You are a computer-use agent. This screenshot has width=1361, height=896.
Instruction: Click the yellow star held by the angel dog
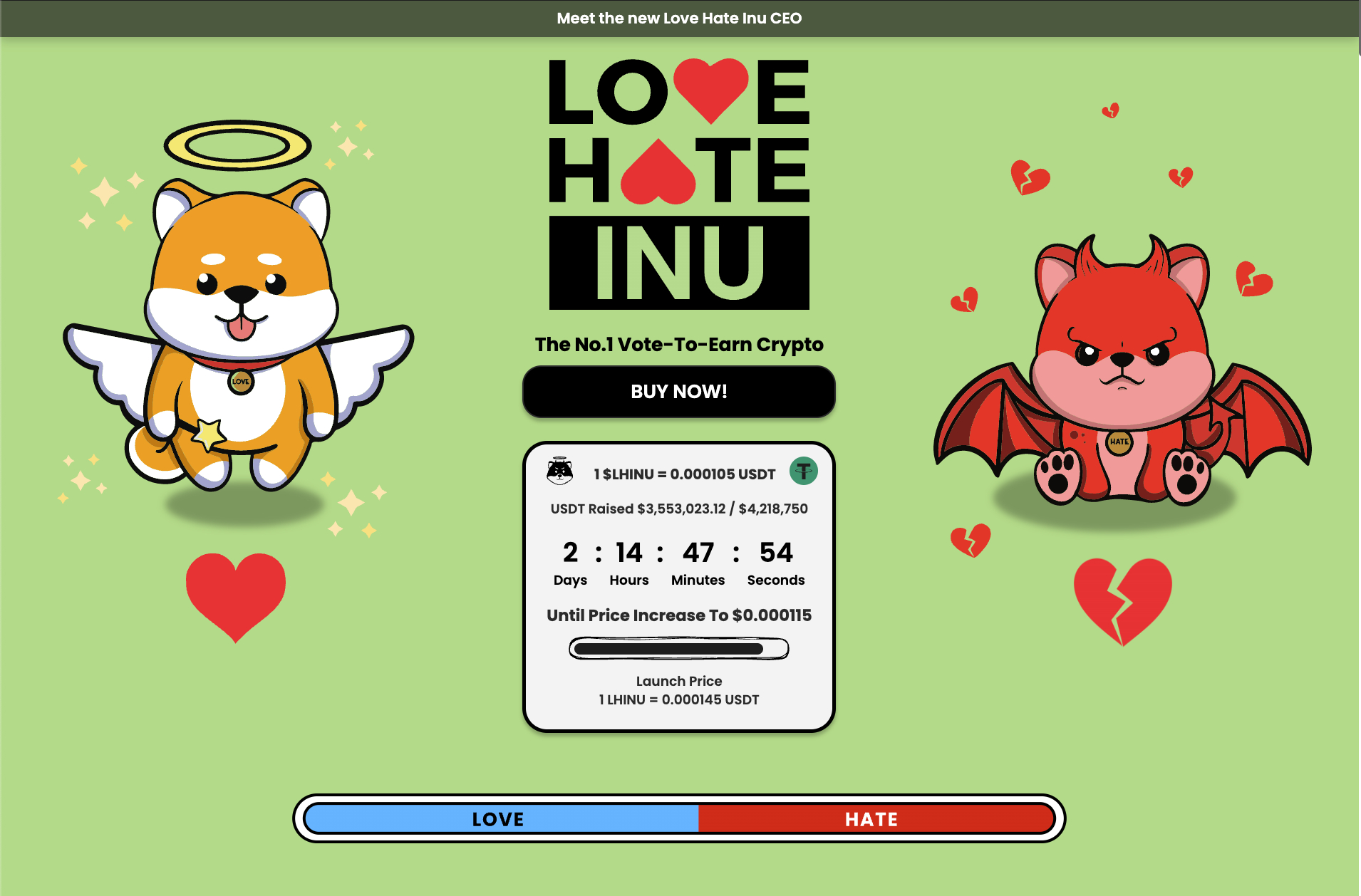(x=209, y=434)
